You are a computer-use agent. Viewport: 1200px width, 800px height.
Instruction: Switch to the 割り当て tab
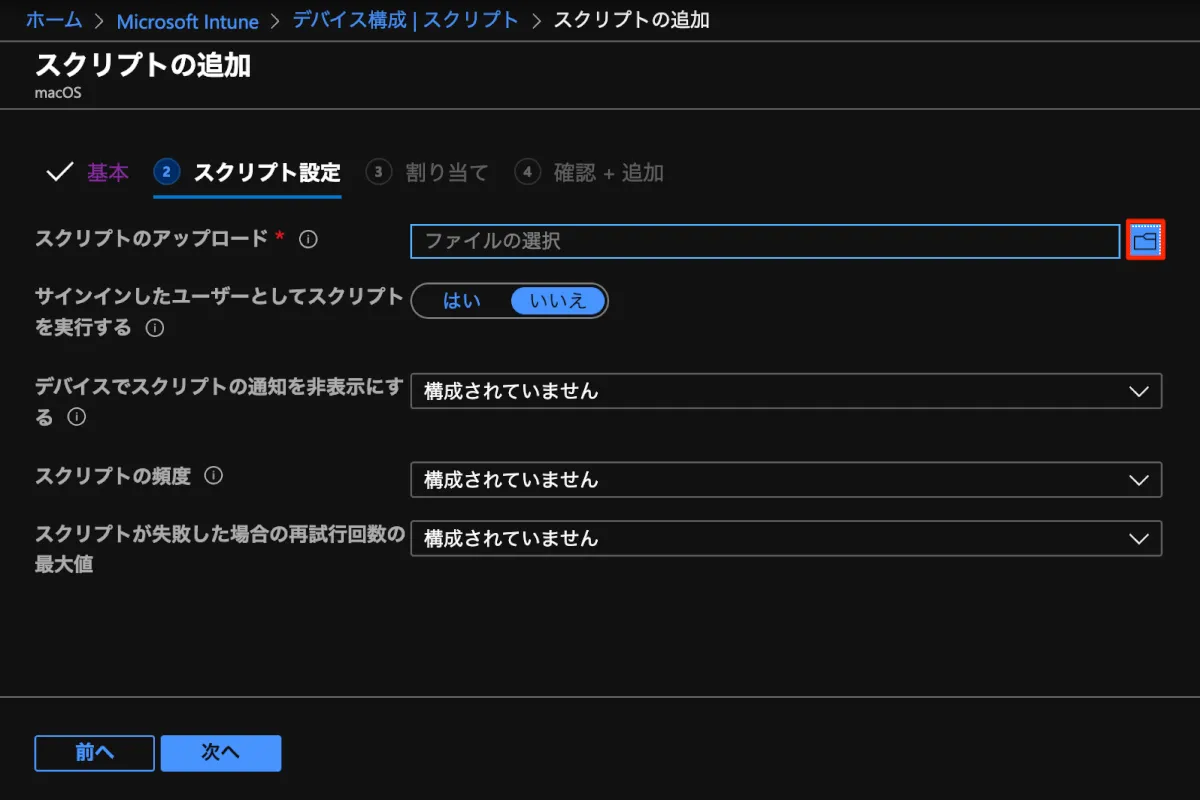(446, 173)
